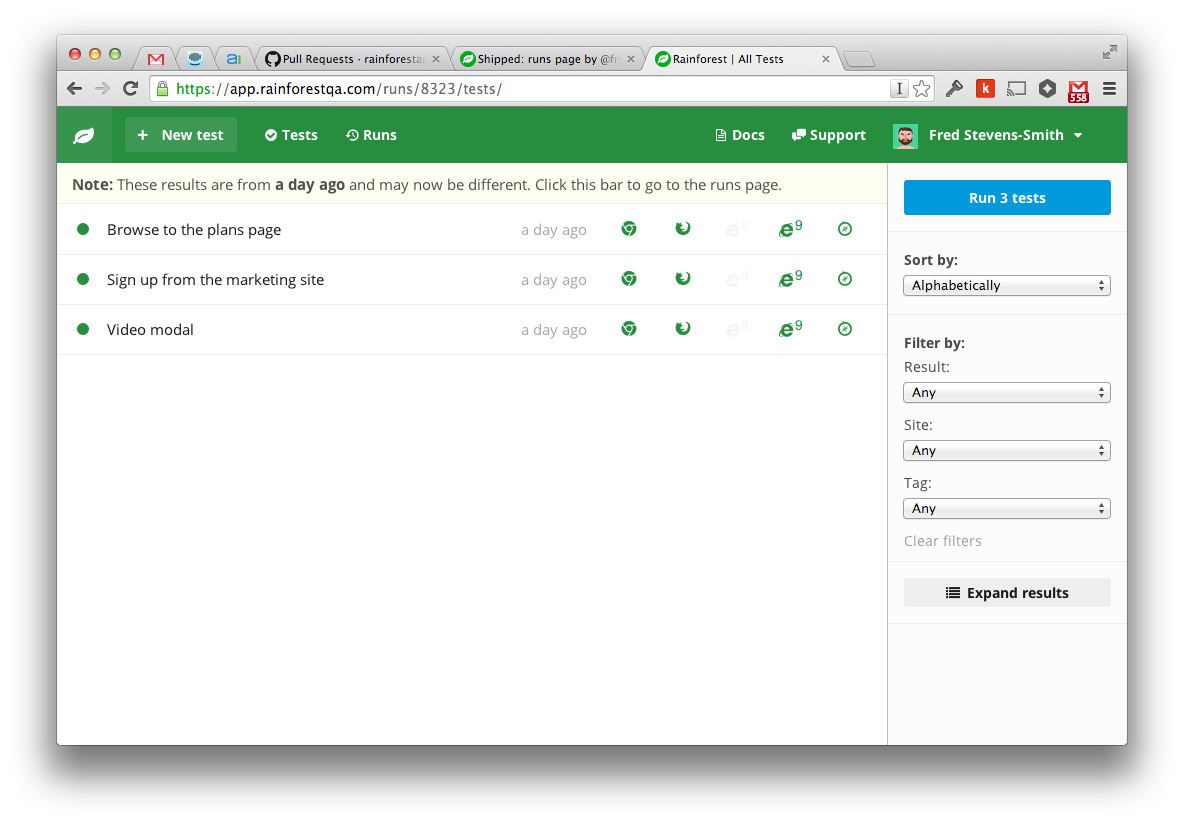
Task: Click the IE8 icon for Sign up from the marketing site
Action: 735,279
